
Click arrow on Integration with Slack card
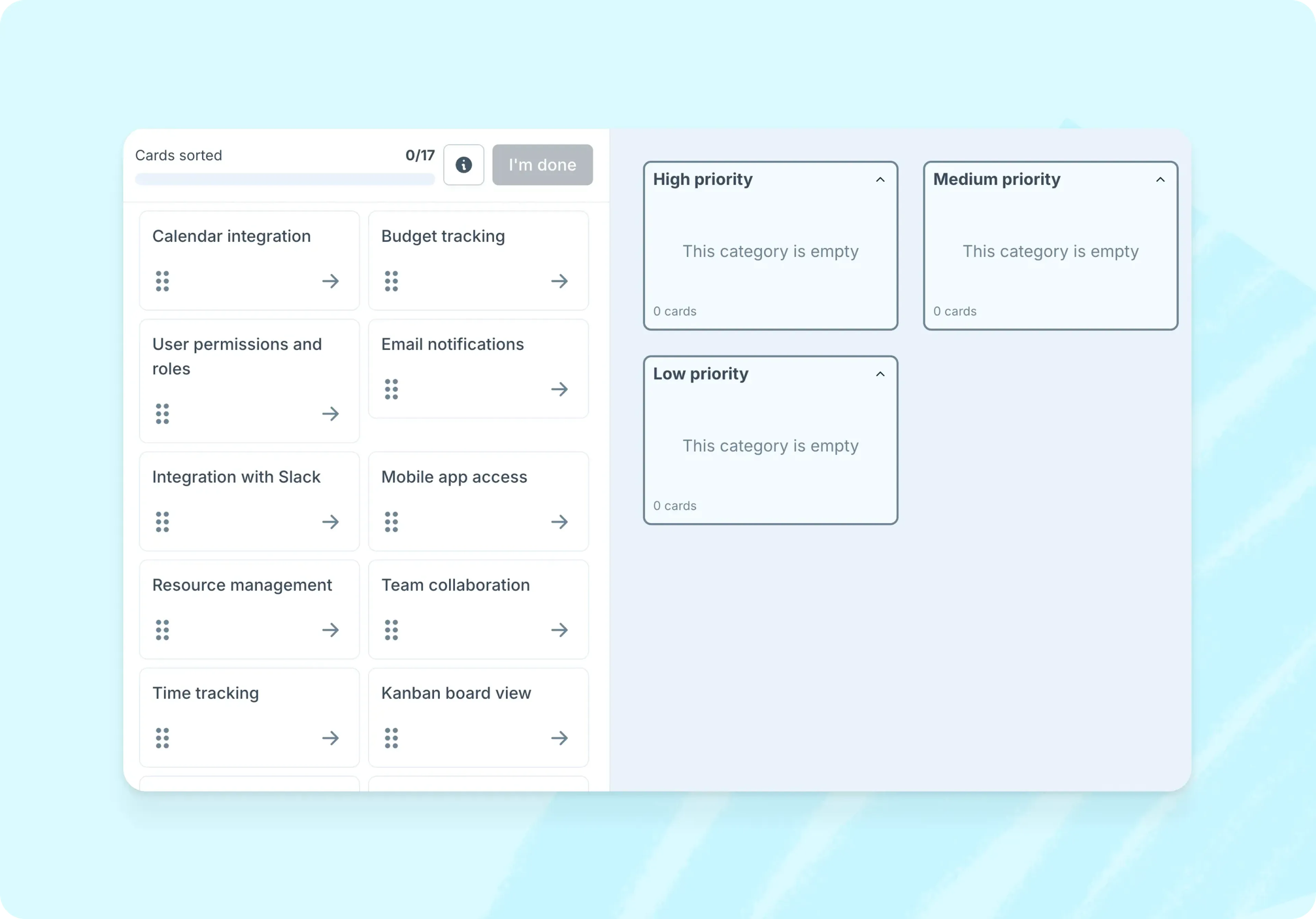pos(330,522)
